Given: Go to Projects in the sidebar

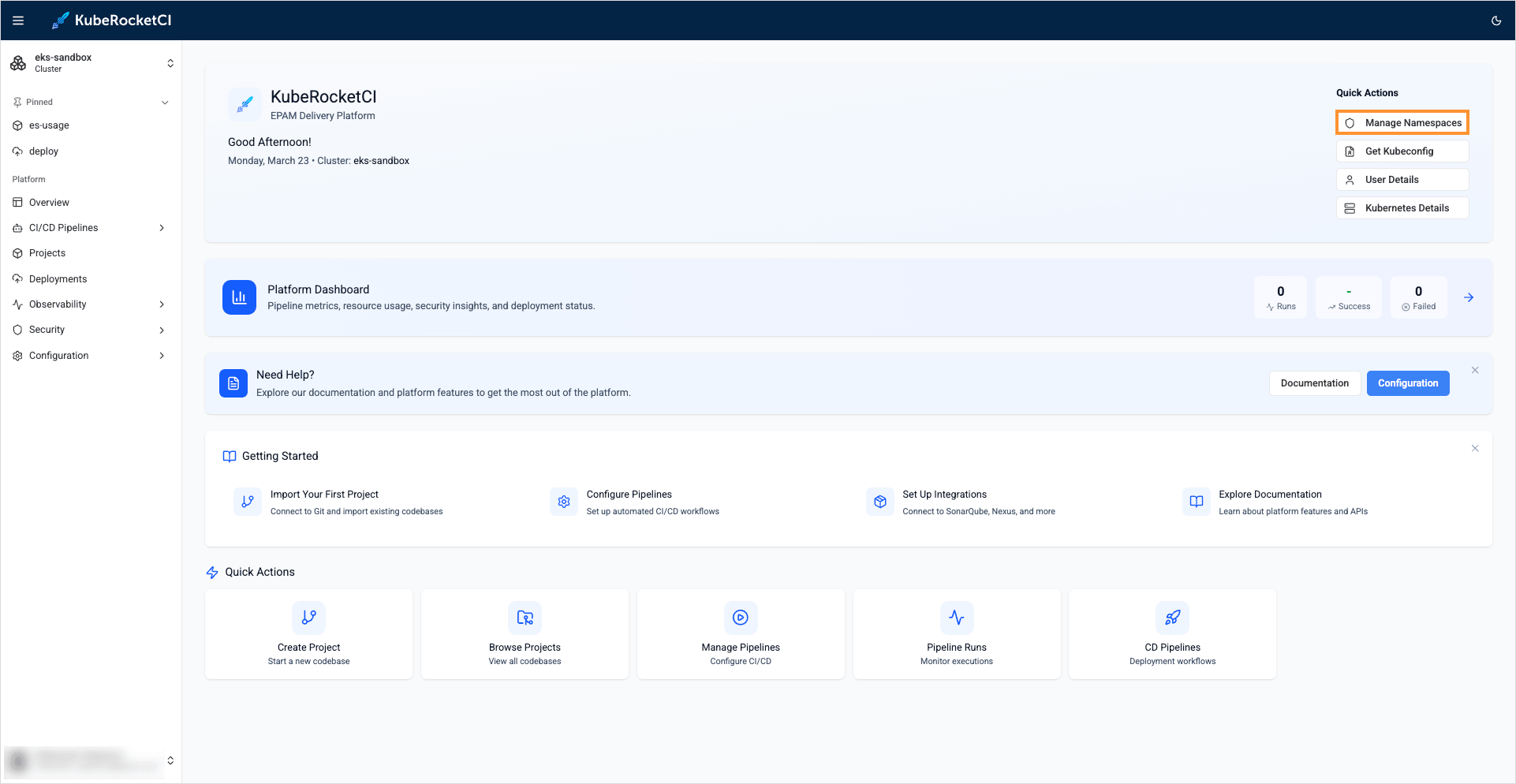Looking at the screenshot, I should point(47,253).
